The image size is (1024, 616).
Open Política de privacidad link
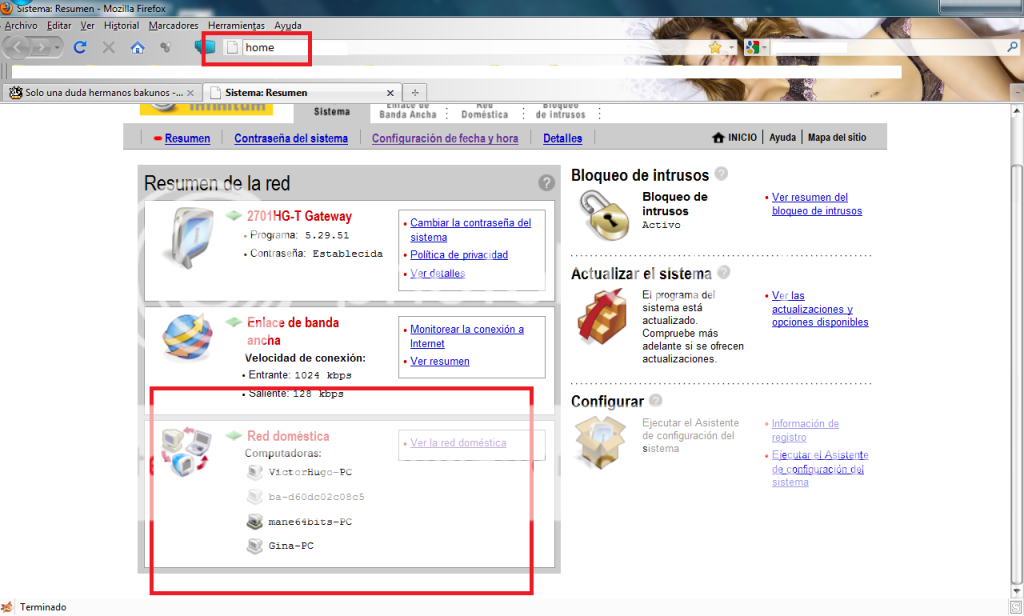point(458,255)
